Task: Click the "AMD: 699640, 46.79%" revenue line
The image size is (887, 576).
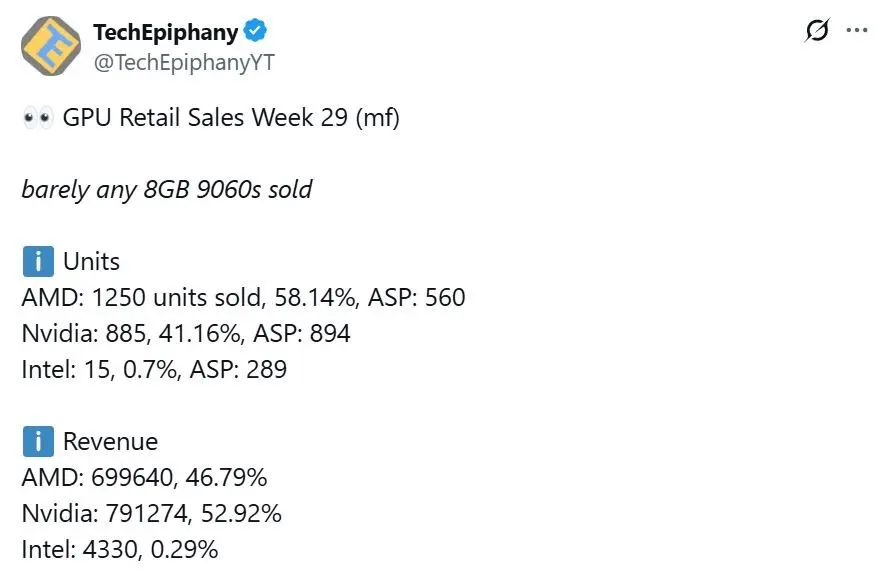Action: [144, 478]
